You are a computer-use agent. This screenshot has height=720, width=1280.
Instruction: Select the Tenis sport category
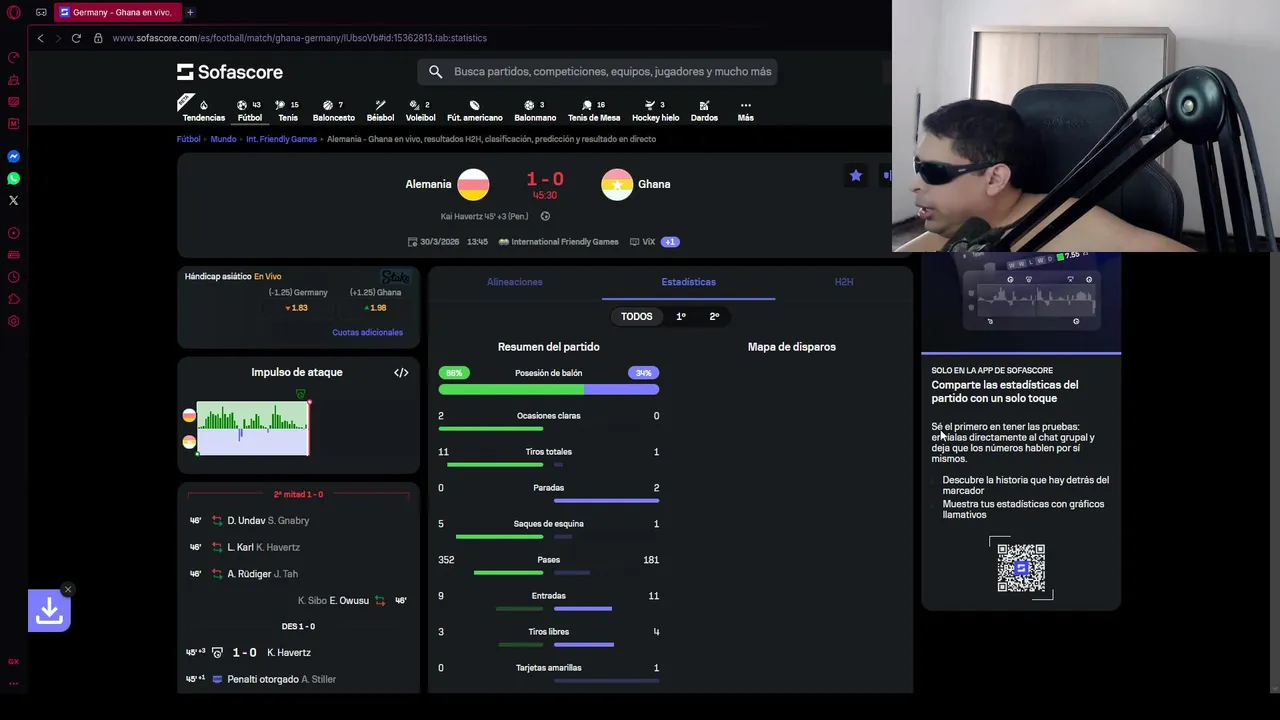click(x=288, y=111)
